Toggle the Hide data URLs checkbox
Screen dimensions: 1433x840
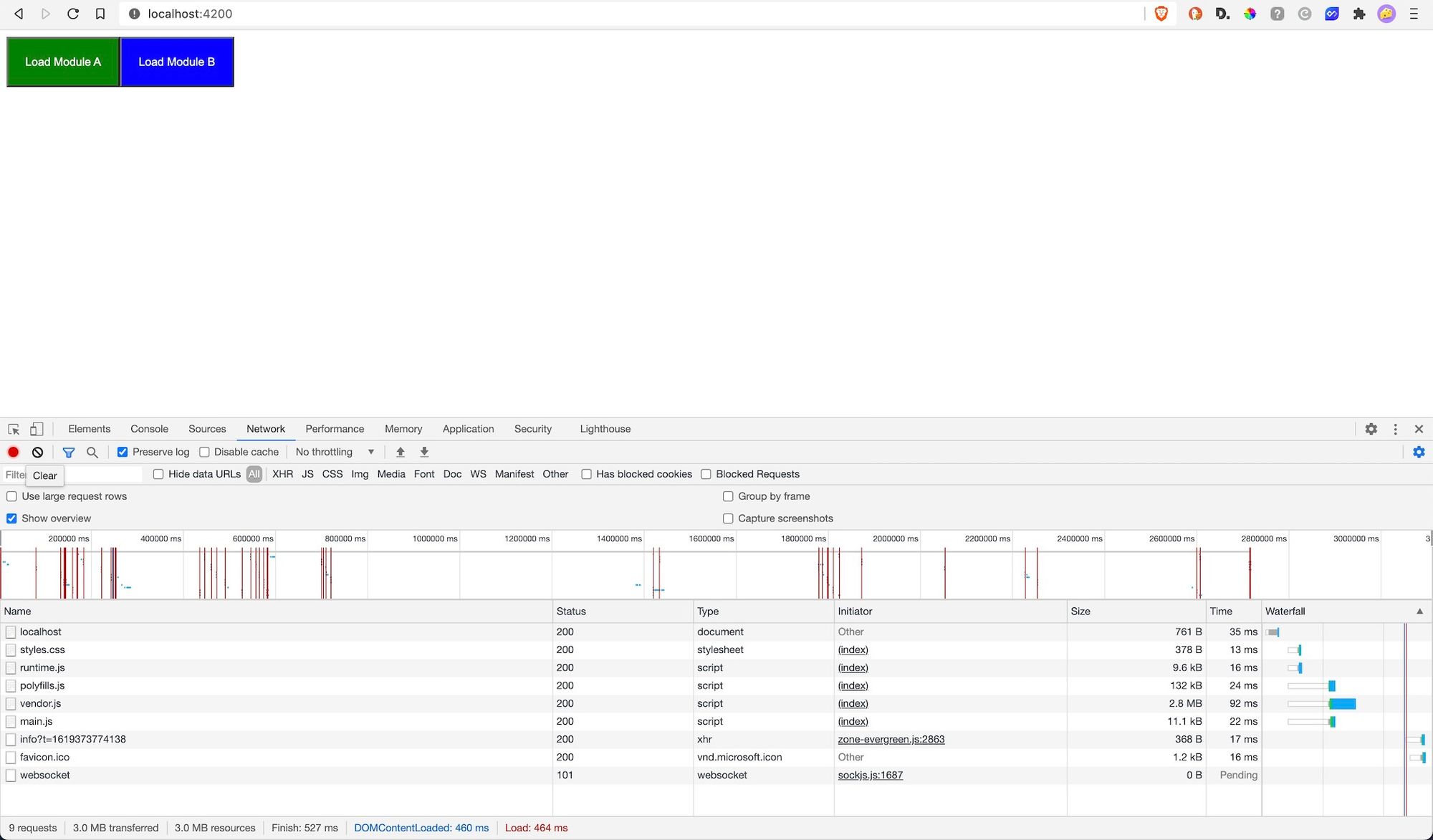(158, 474)
